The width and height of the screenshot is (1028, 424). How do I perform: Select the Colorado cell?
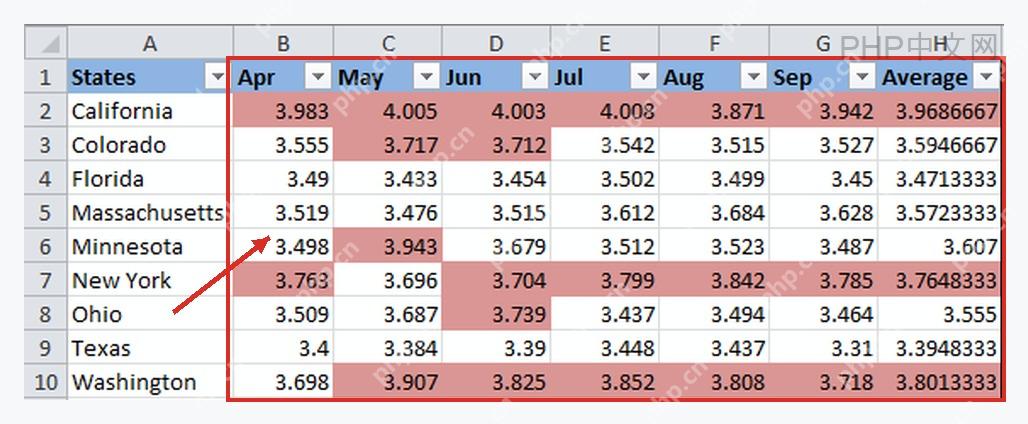[150, 145]
